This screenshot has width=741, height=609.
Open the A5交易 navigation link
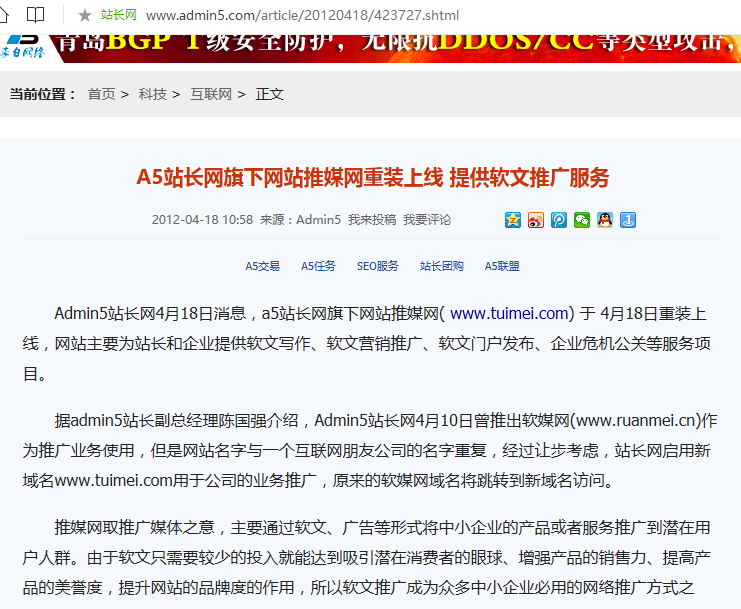tap(262, 266)
